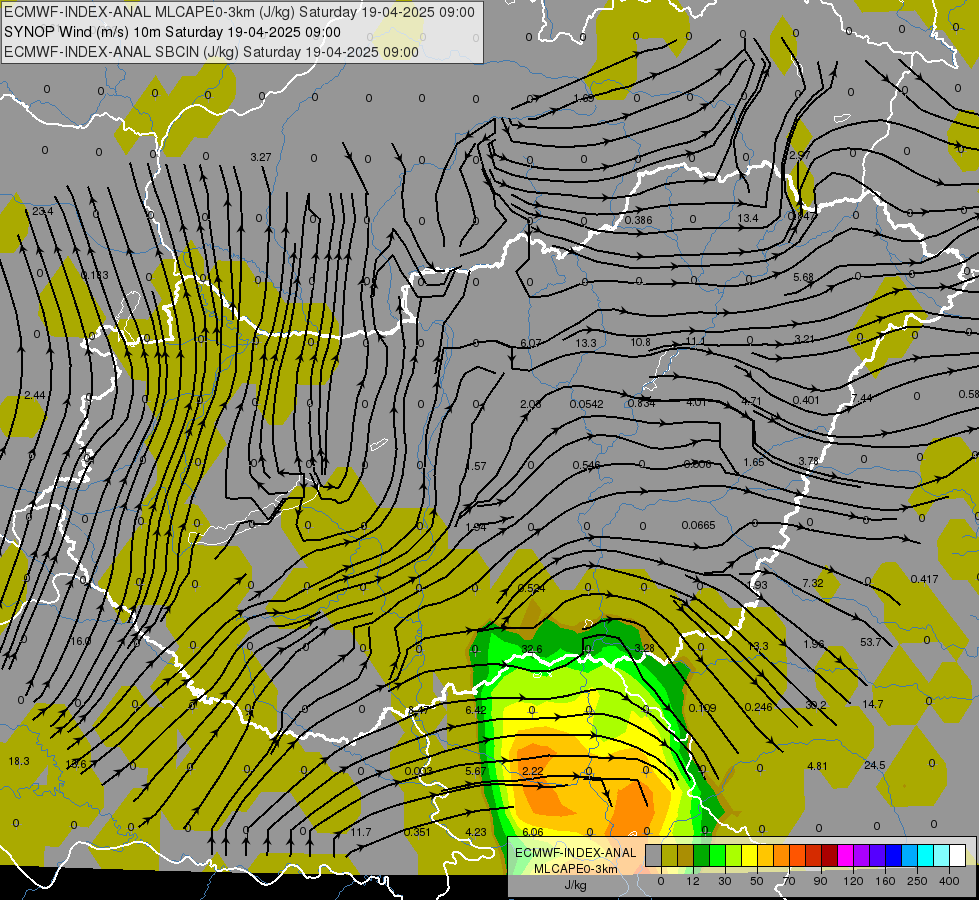Click the magenta legend swatch

click(846, 855)
